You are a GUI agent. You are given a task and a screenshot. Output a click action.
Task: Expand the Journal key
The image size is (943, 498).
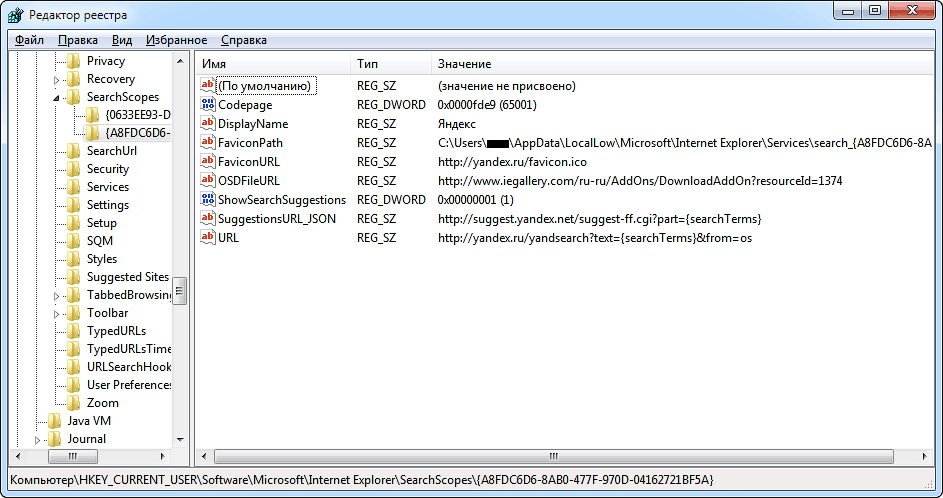37,440
